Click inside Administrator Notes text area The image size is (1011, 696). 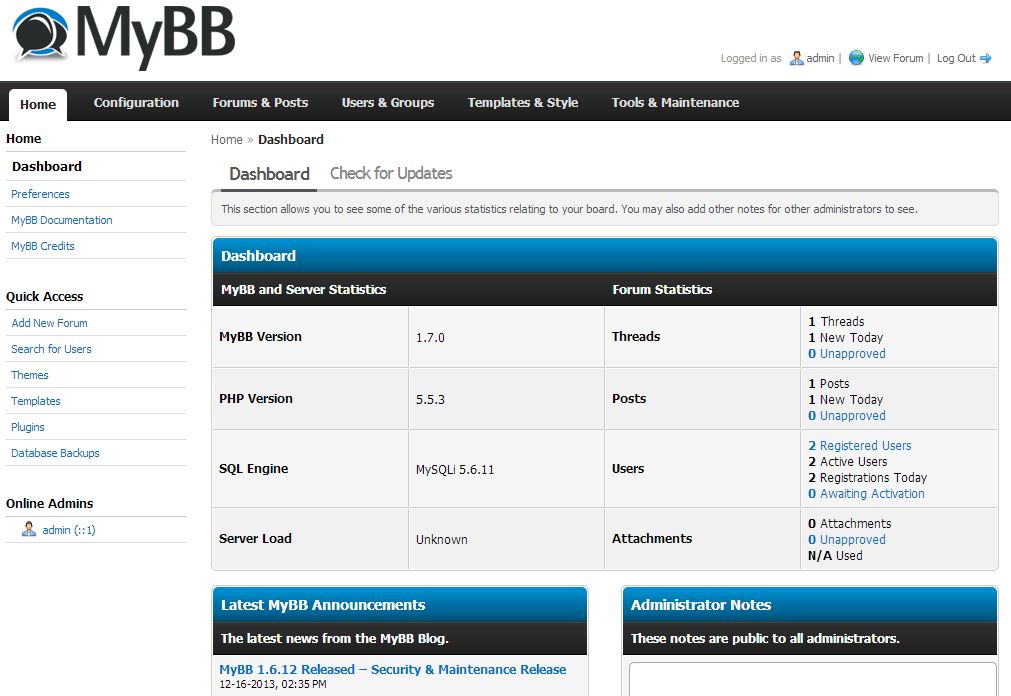click(x=812, y=679)
